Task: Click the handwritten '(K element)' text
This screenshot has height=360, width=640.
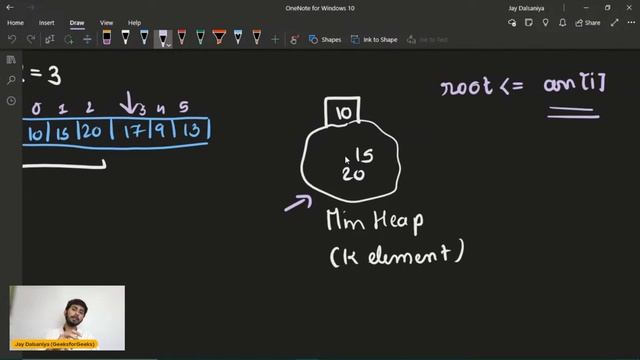Action: (x=396, y=254)
